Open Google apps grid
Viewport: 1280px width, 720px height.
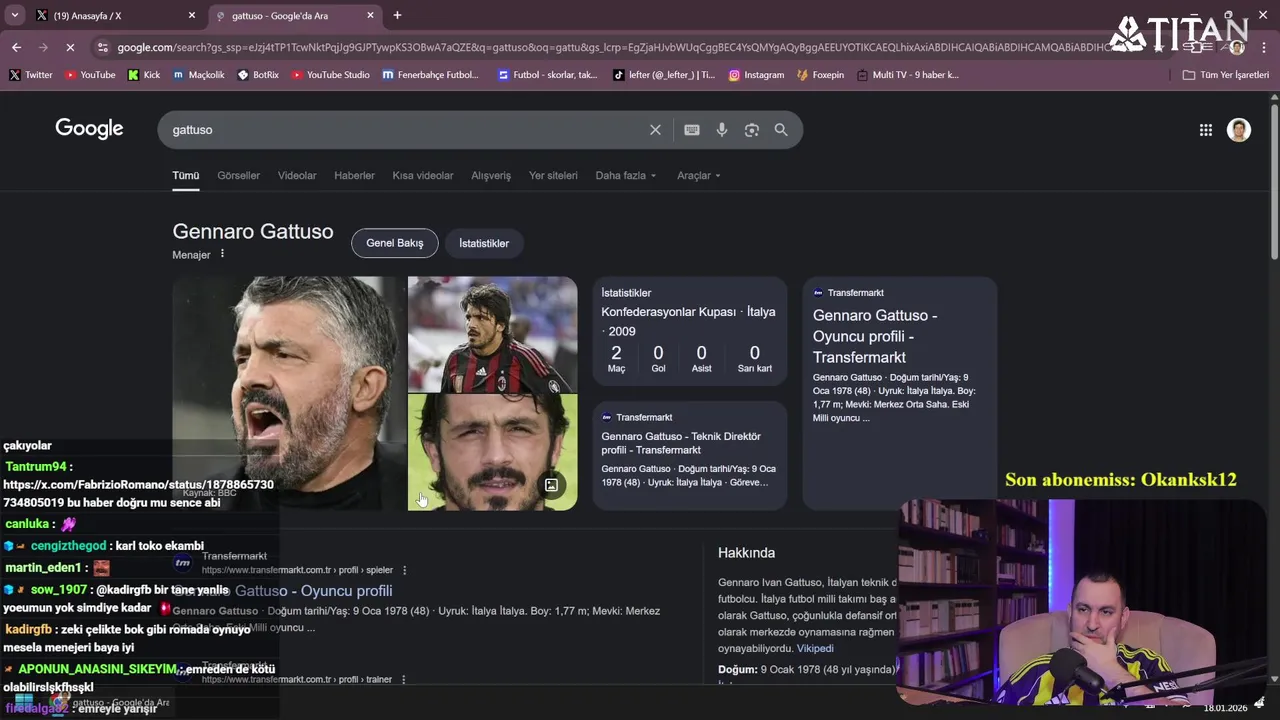tap(1205, 130)
